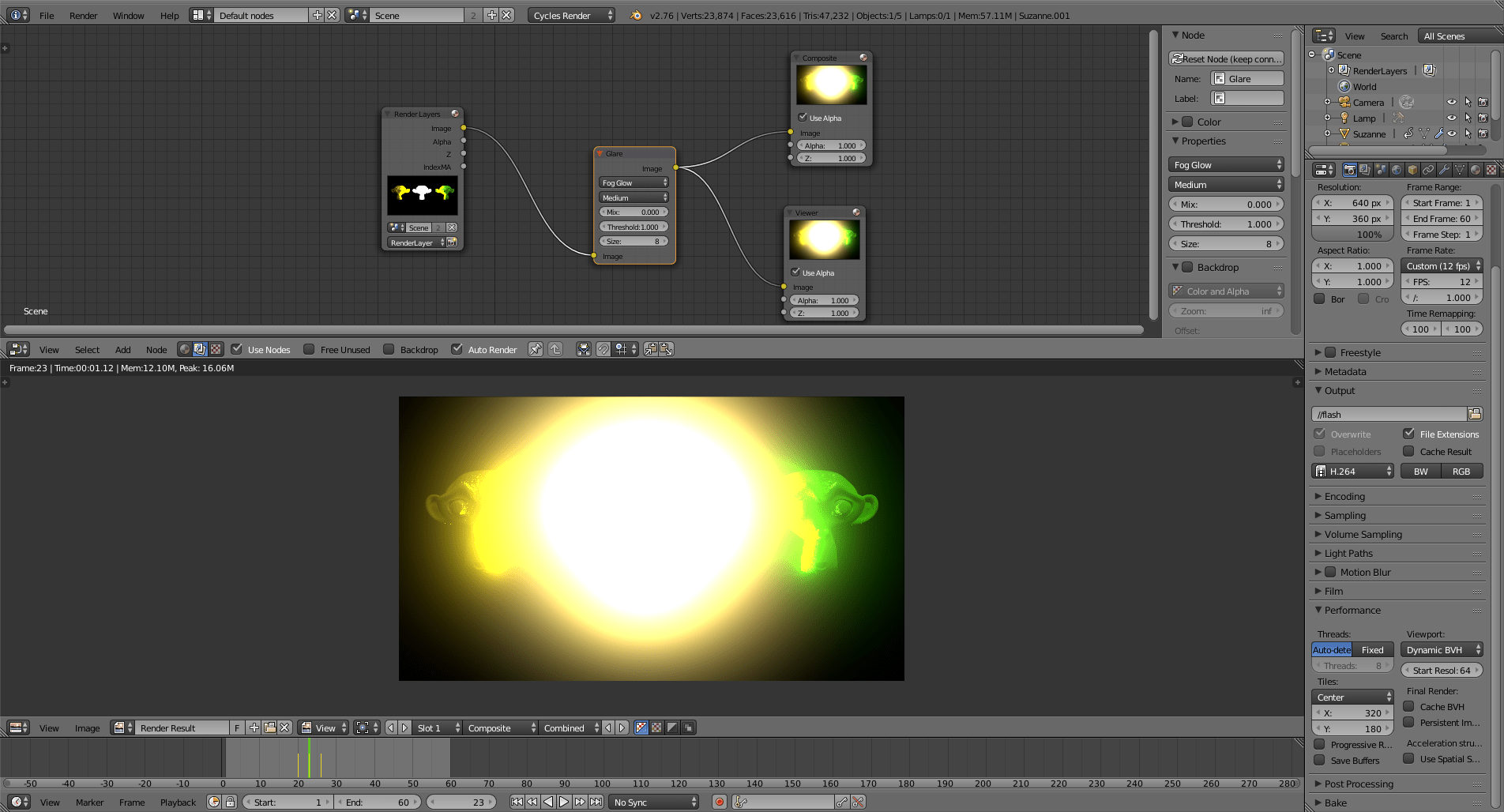Click the Render Layers node preview thumbnail
Viewport: 1504px width, 812px height.
(x=423, y=194)
